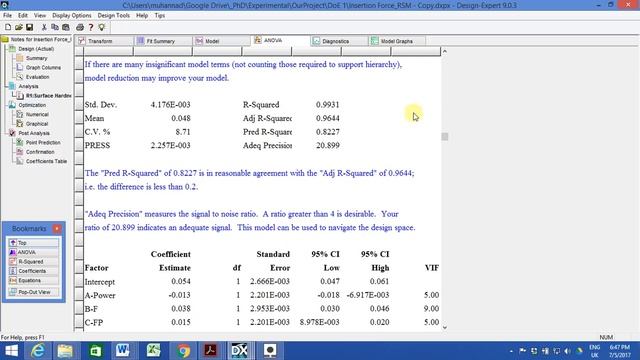640x360 pixels.
Task: Select R1:Surface Hardness response node
Action: click(48, 96)
